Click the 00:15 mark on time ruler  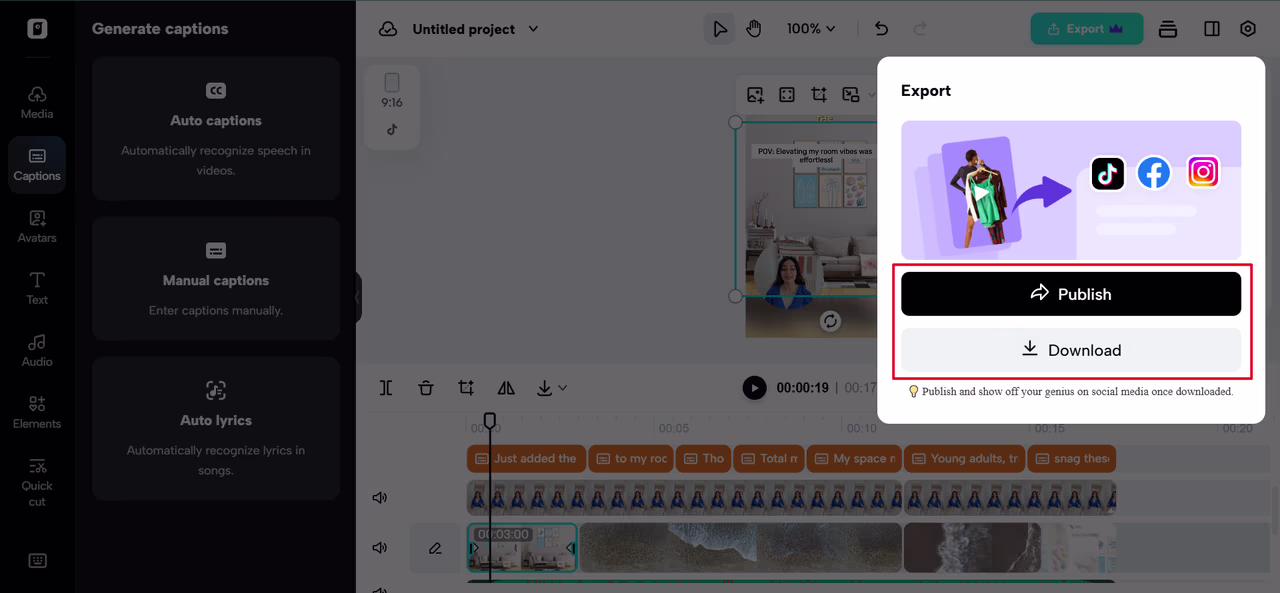tap(1049, 428)
